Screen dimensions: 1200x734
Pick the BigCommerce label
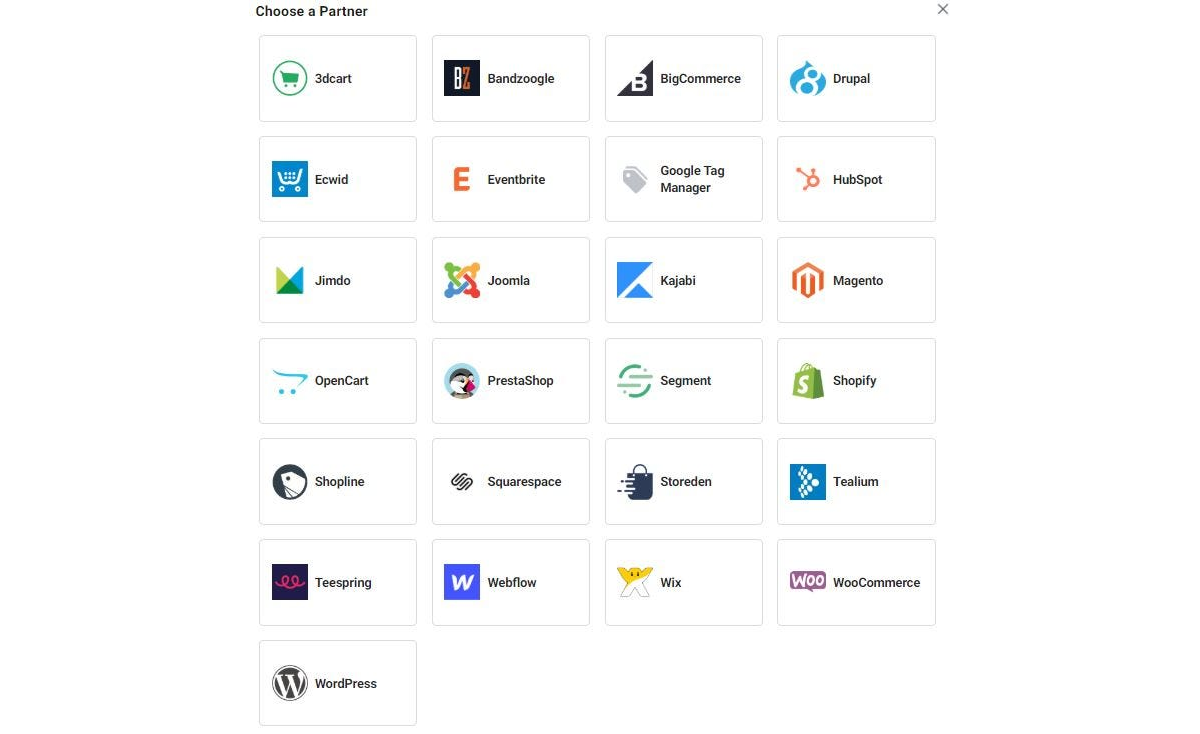click(x=701, y=79)
